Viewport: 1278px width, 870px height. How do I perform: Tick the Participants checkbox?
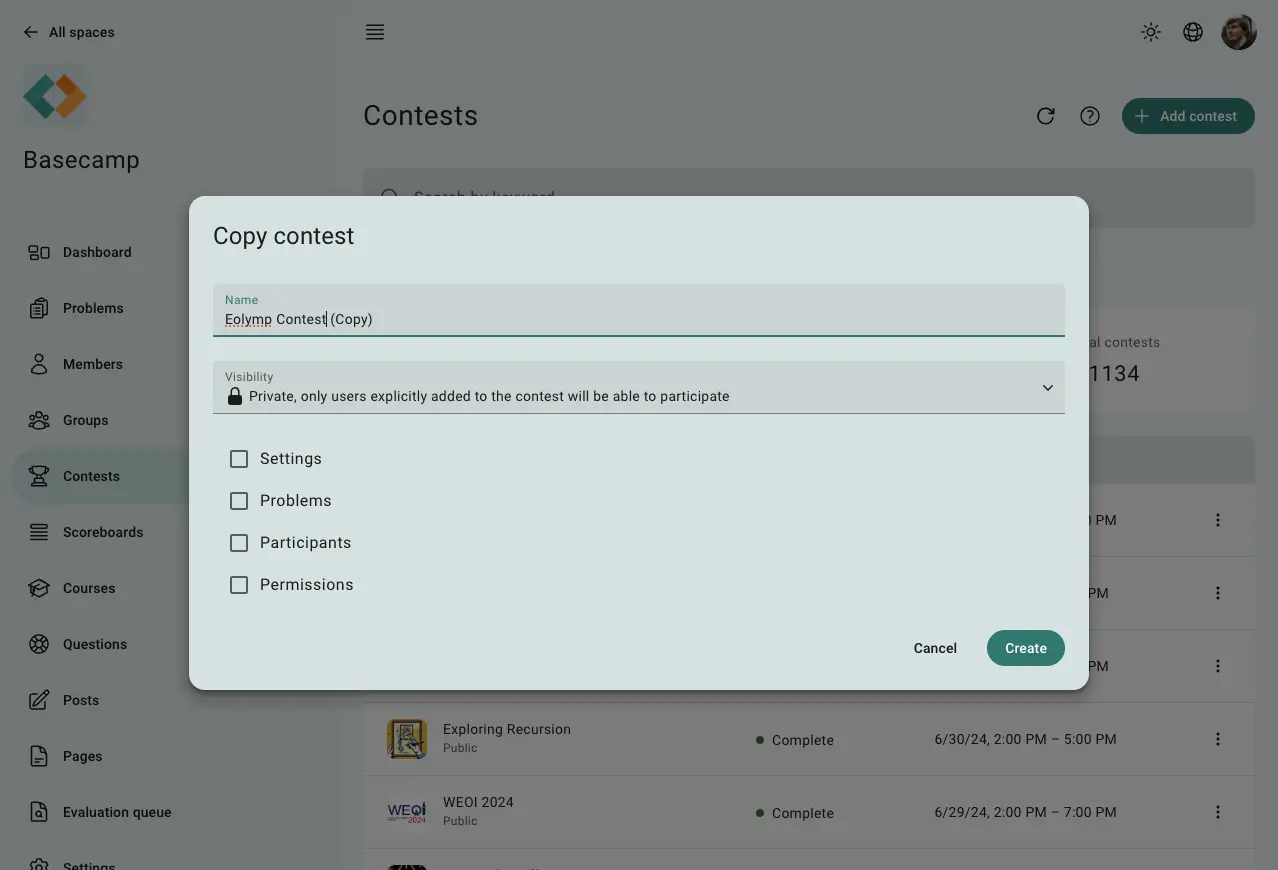point(239,543)
